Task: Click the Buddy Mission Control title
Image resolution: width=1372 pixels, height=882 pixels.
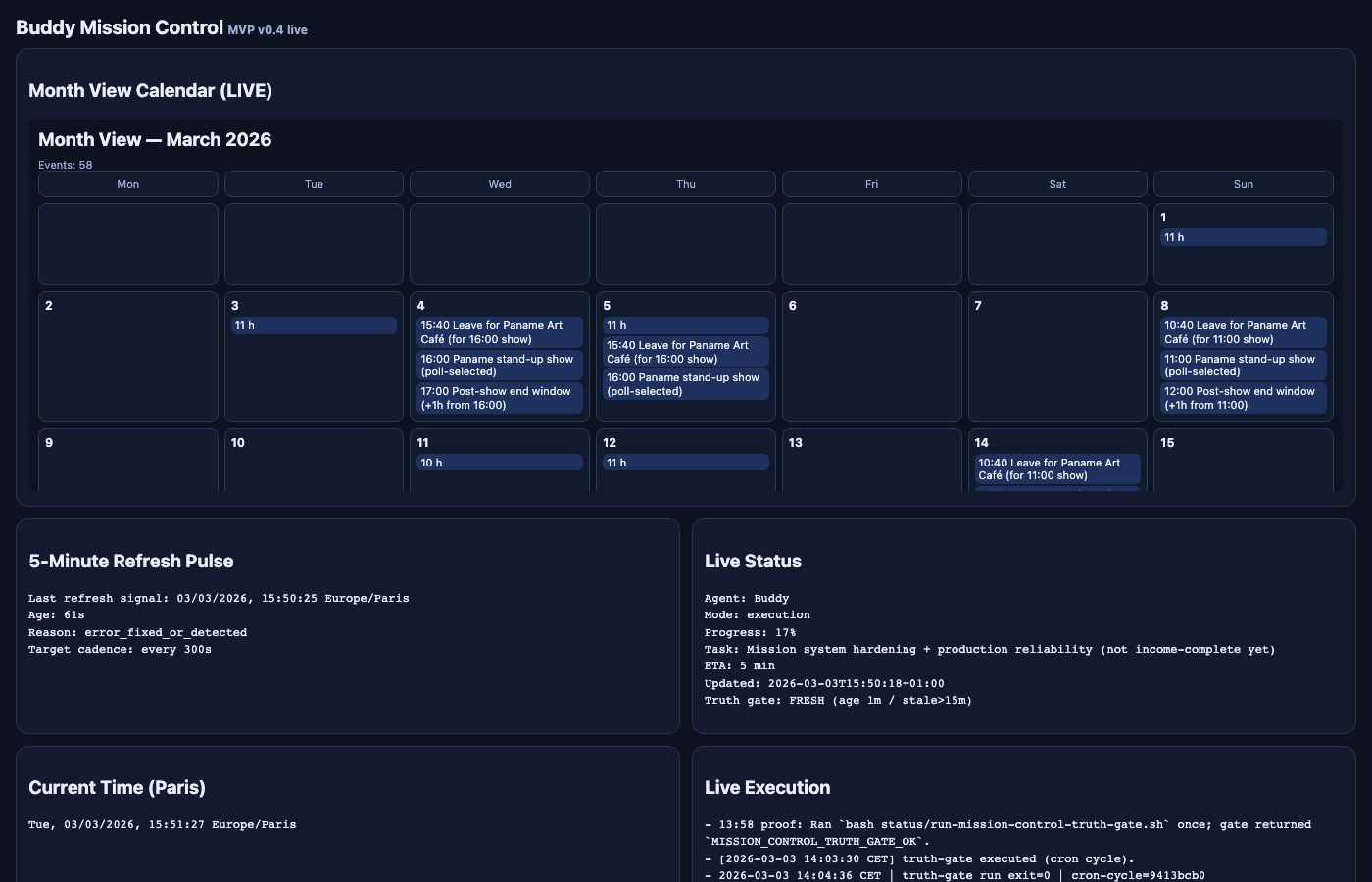Action: click(x=120, y=27)
